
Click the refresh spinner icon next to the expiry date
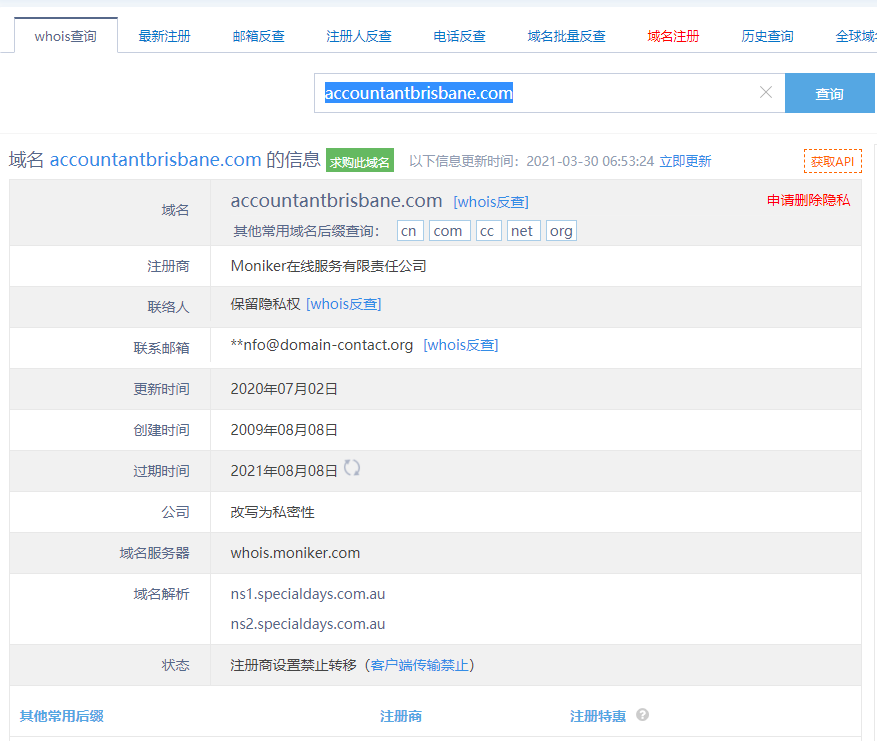352,468
